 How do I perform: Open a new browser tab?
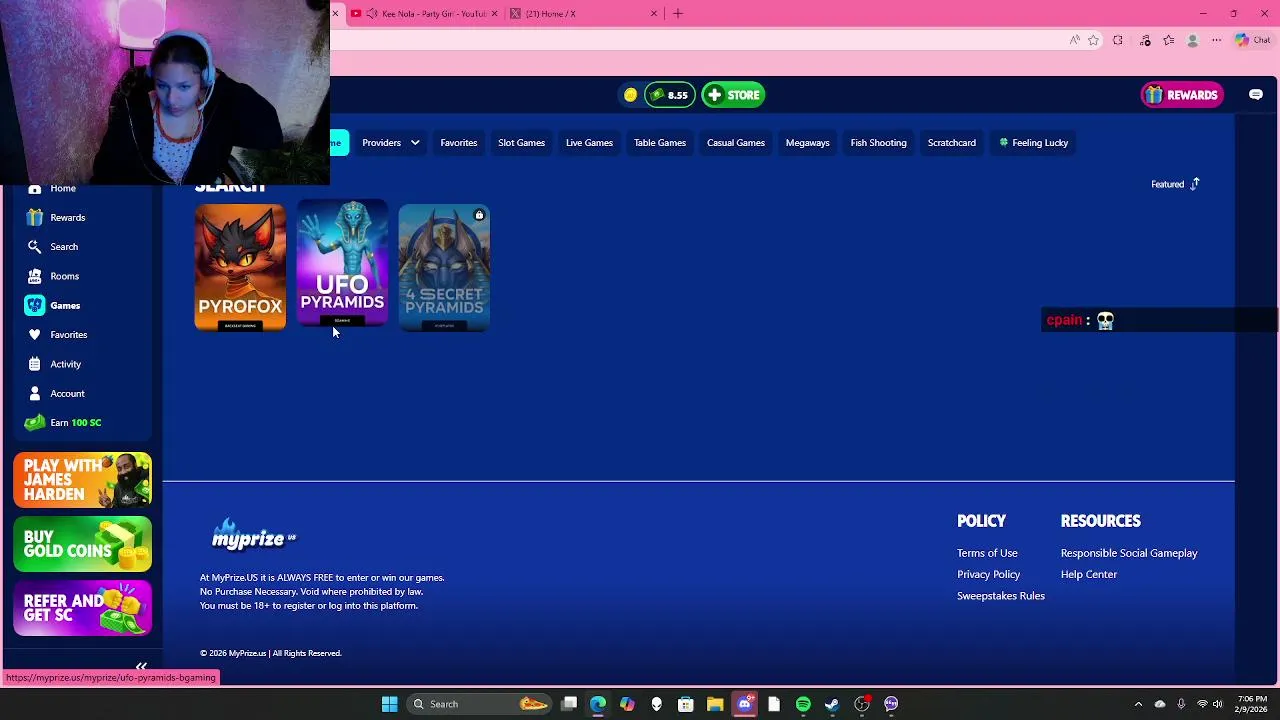pyautogui.click(x=678, y=14)
